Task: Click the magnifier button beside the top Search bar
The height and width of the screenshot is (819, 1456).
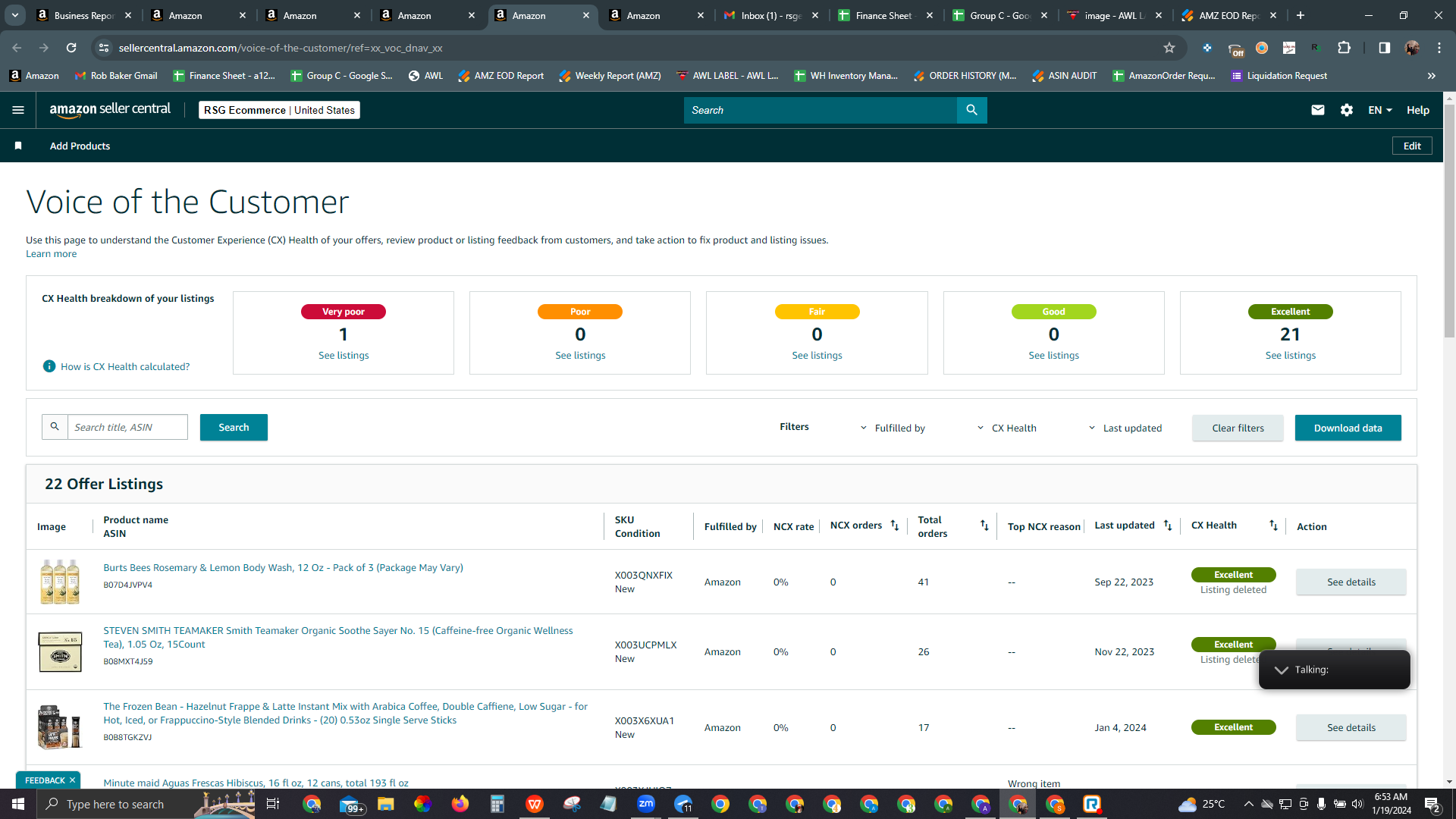Action: pyautogui.click(x=971, y=110)
